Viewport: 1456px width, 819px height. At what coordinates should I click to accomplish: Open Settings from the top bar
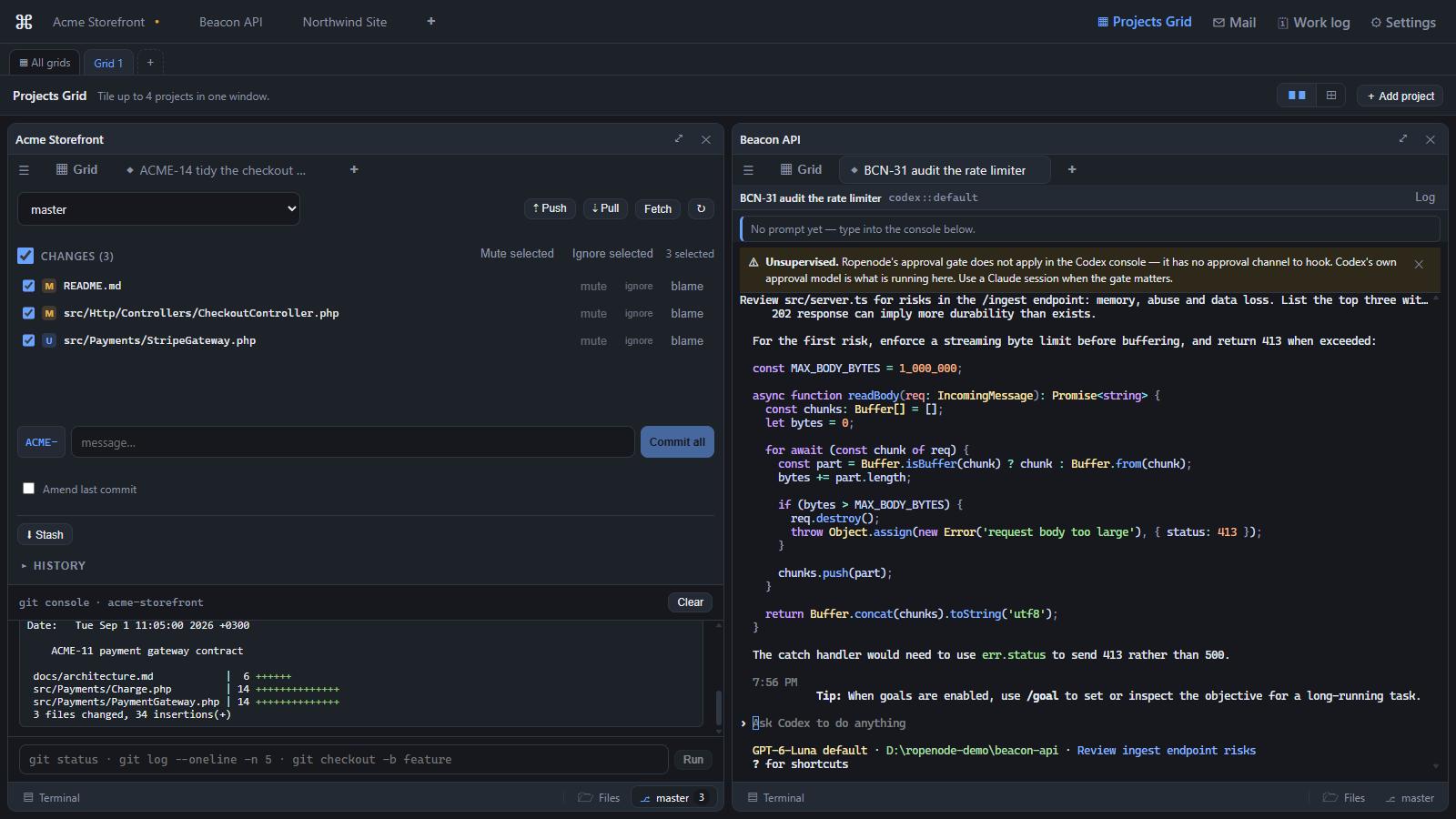coord(1403,22)
